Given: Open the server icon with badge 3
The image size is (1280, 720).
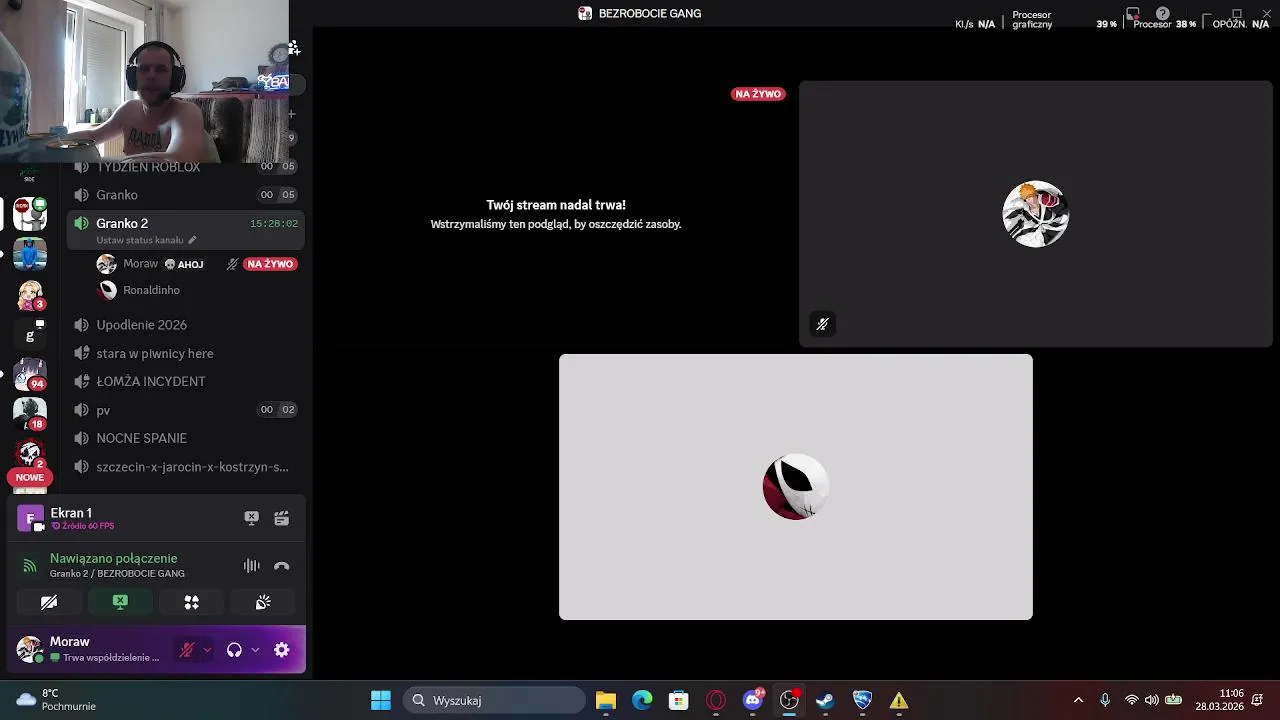Looking at the screenshot, I should coord(30,296).
